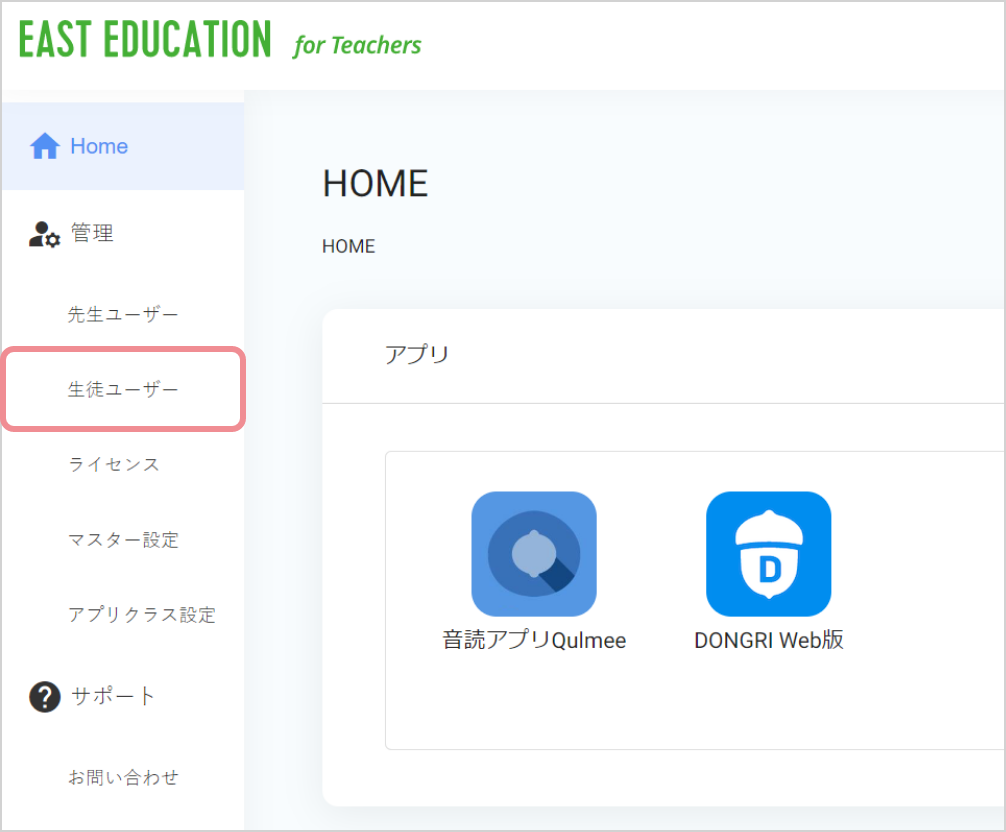Open 先生ユーザー in the sidebar
This screenshot has height=832, width=1006.
coord(123,314)
